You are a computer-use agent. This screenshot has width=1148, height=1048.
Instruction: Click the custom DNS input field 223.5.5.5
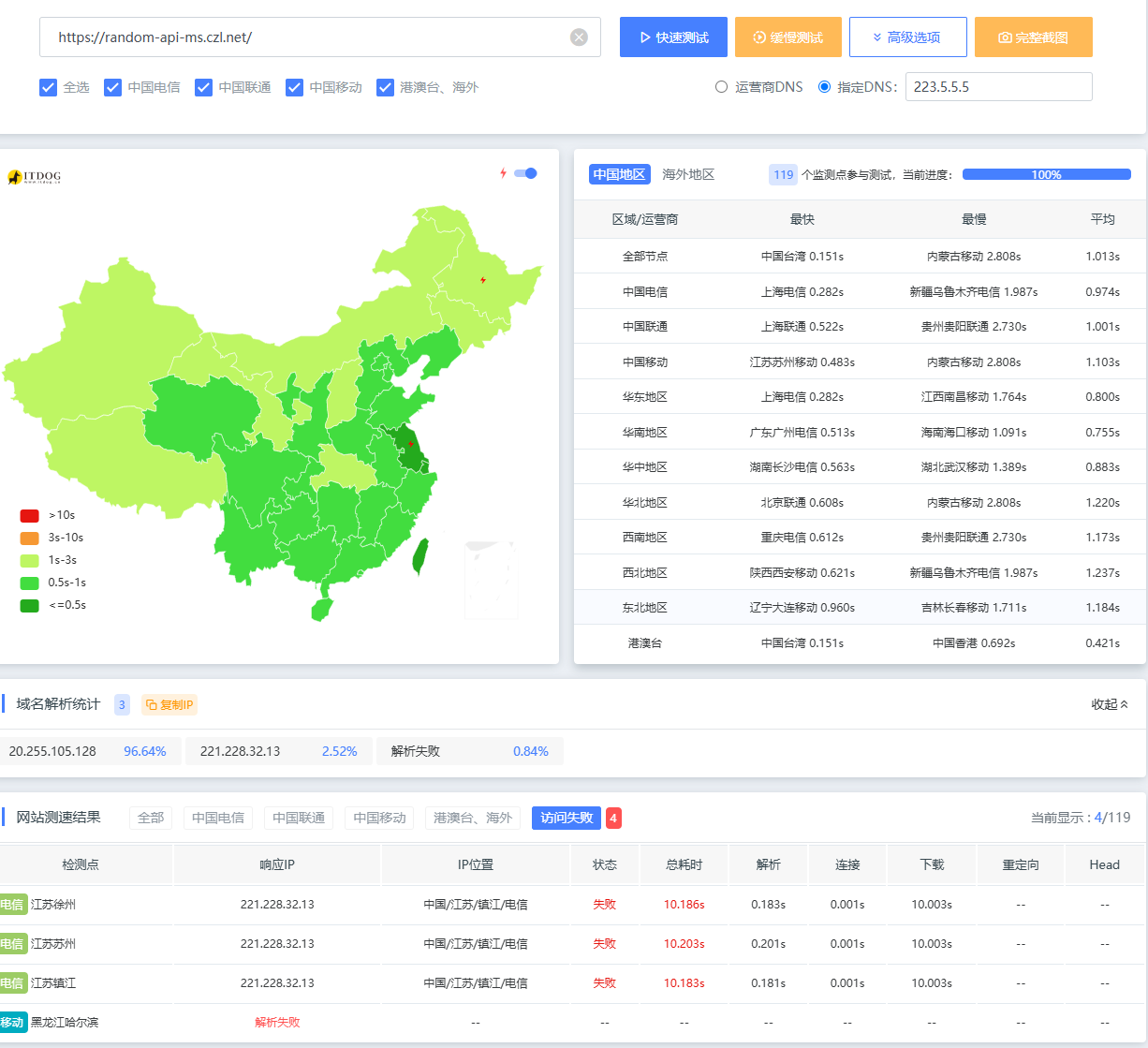click(x=997, y=87)
